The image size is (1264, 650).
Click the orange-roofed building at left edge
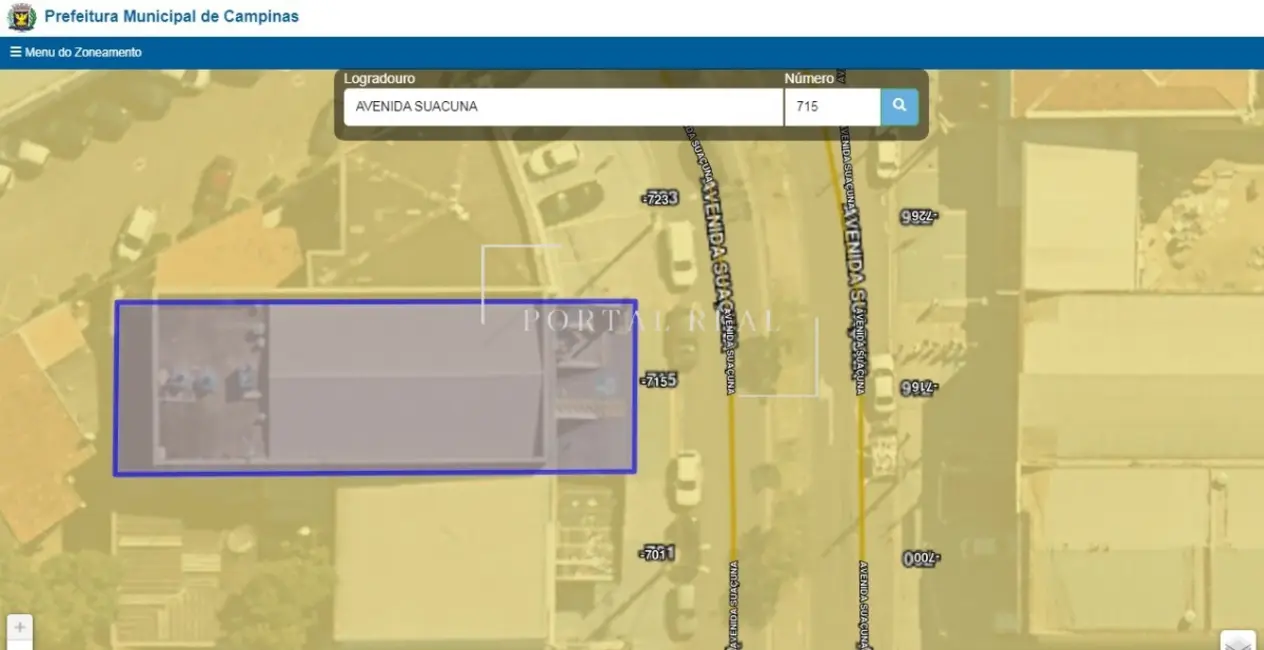point(40,430)
